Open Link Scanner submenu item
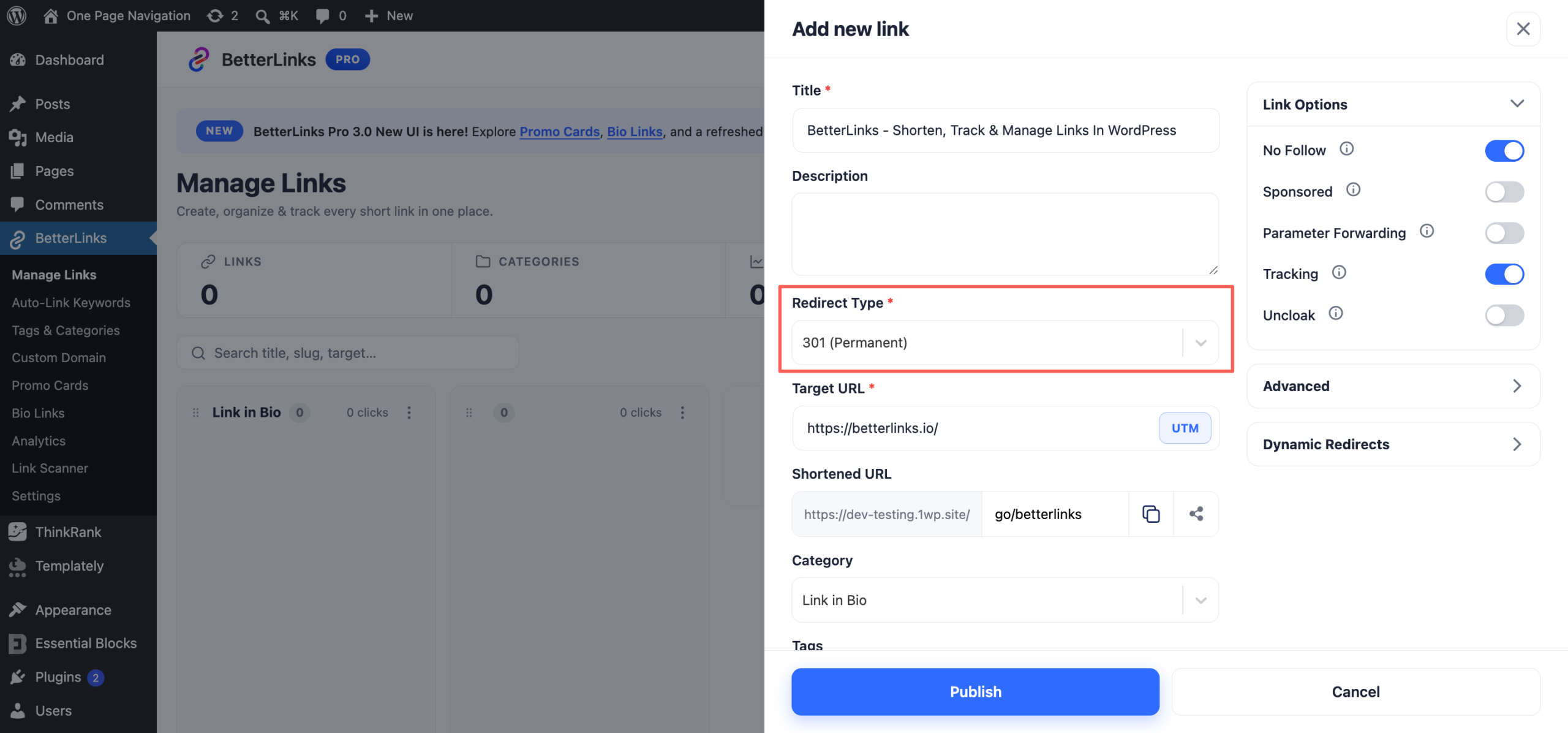Viewport: 1568px width, 733px height. [50, 468]
